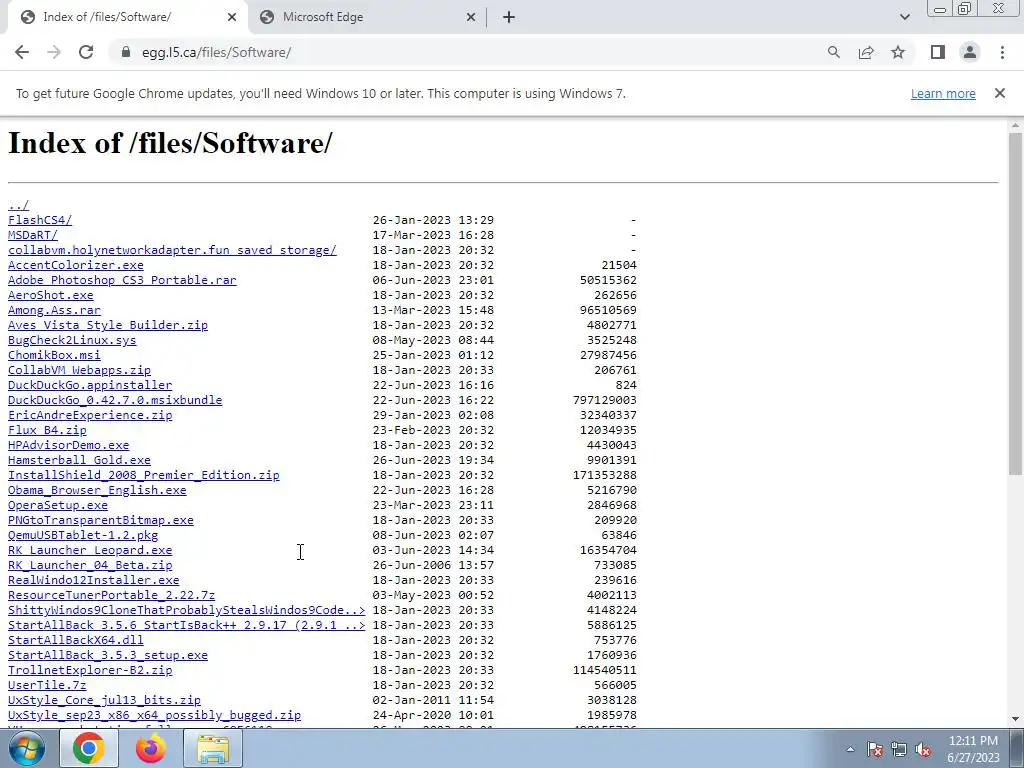
Task: Reload the current page
Action: [x=86, y=52]
